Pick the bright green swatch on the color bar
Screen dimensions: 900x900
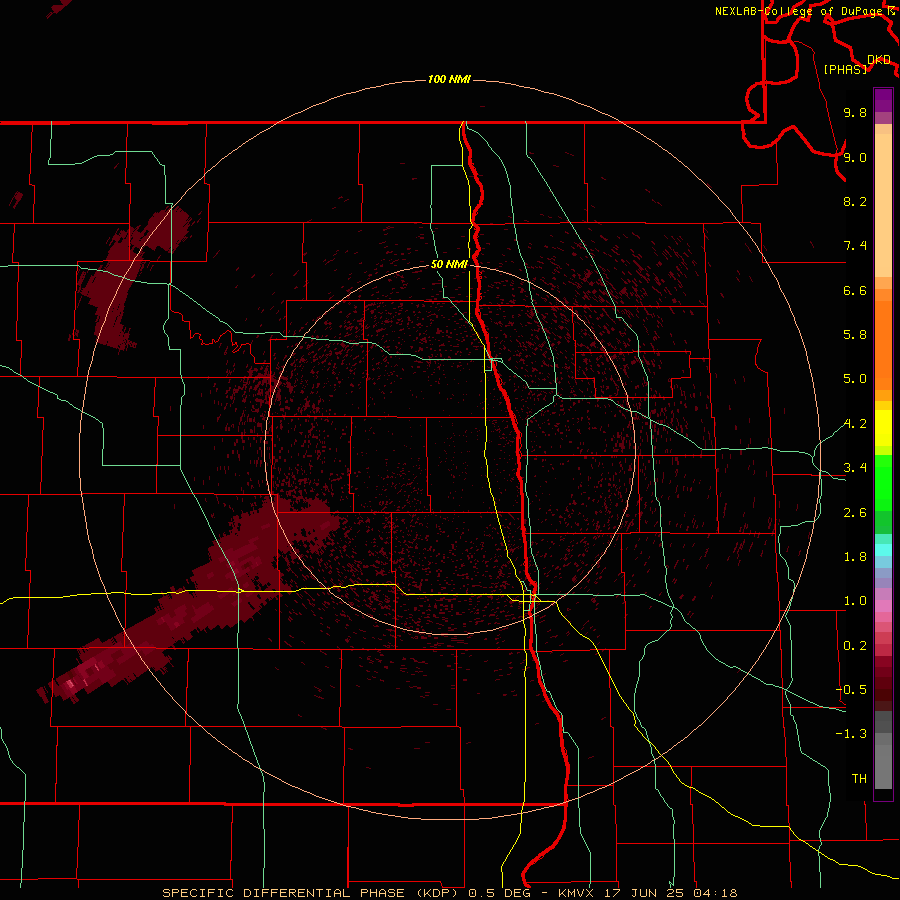pos(883,482)
